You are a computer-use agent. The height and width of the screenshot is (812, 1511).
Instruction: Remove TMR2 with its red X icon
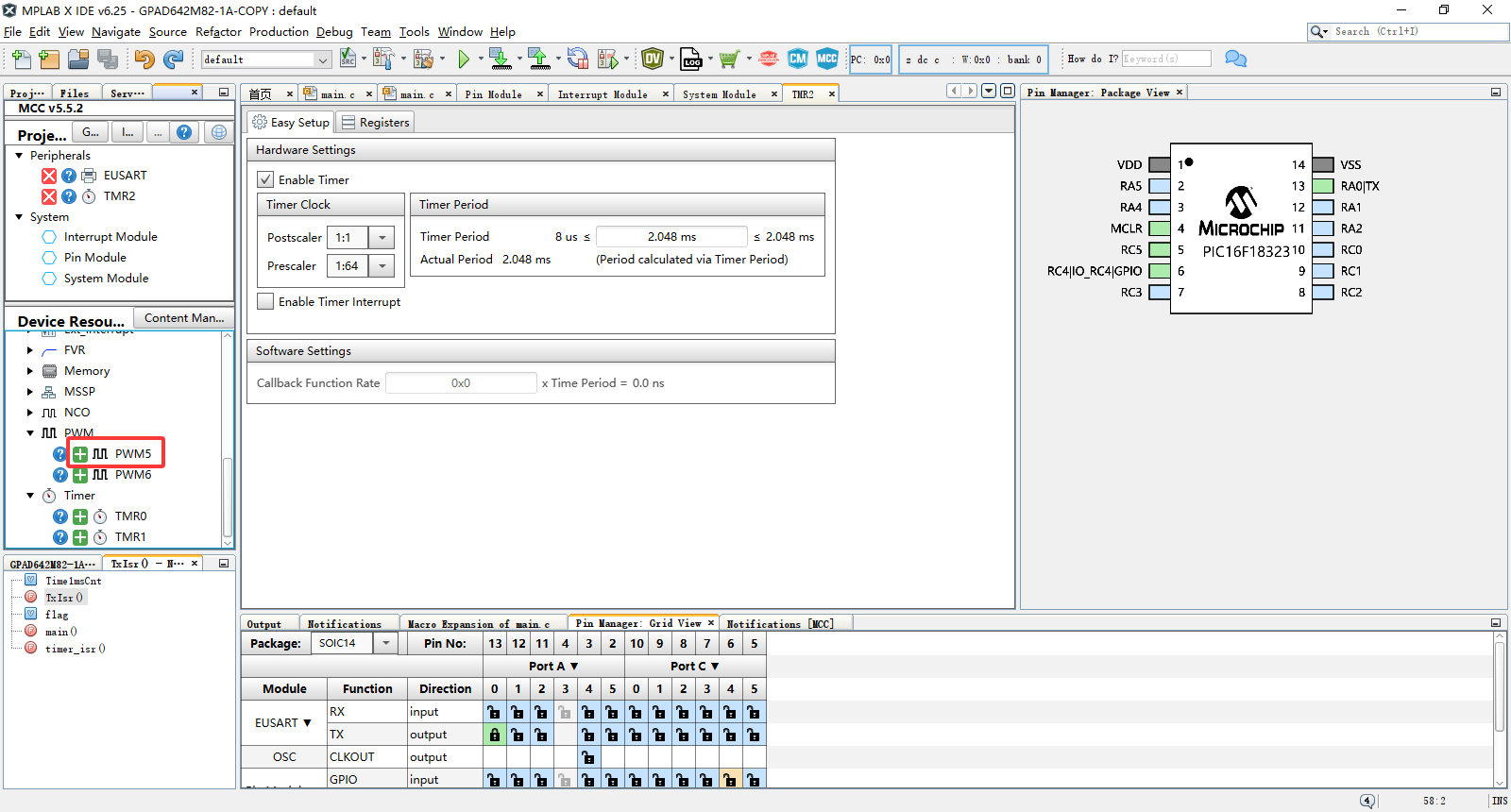pos(49,196)
